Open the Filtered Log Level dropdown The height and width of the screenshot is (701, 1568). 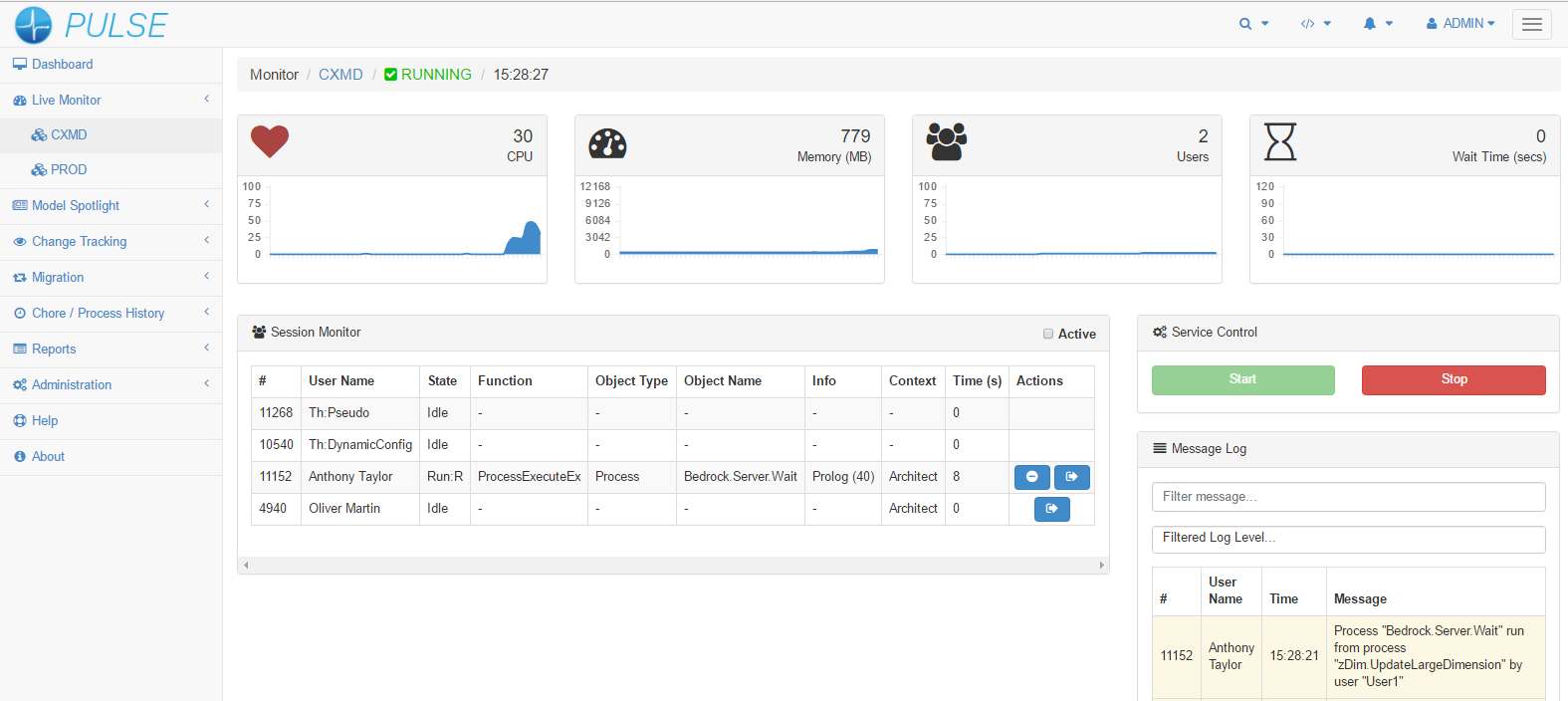tap(1348, 538)
